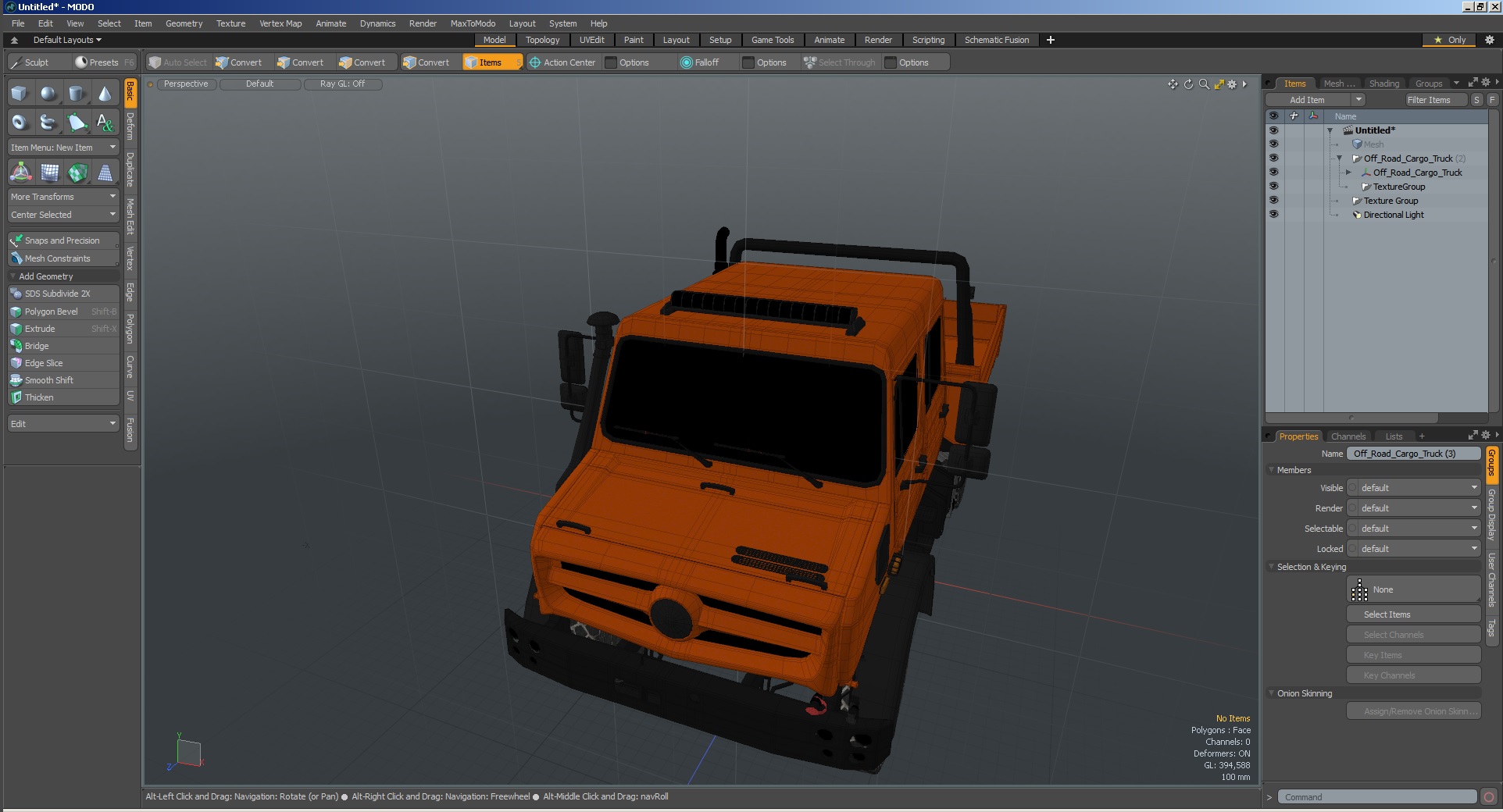Switch to UVEdit layout tab
The height and width of the screenshot is (812, 1503).
click(x=591, y=40)
